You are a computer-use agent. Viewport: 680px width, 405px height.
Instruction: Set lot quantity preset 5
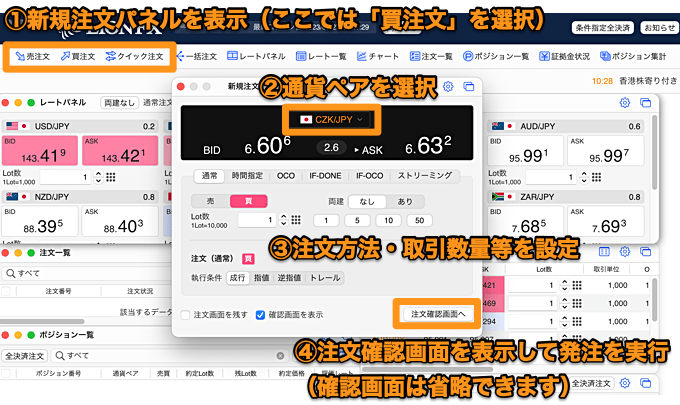[357, 220]
